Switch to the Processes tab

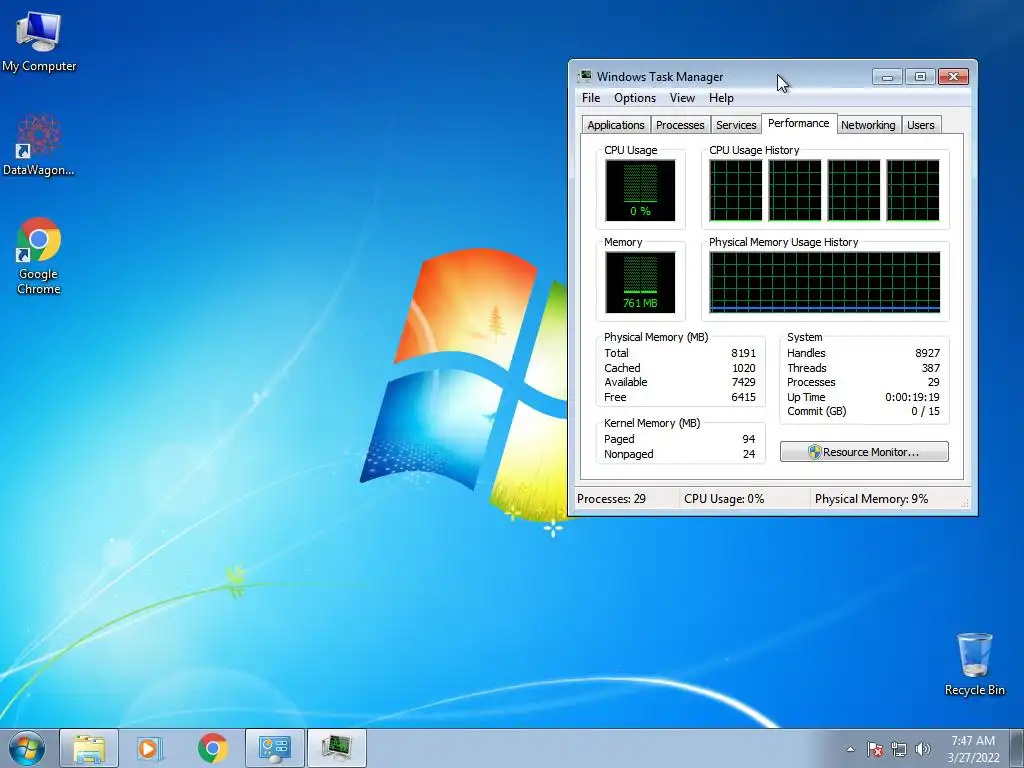point(680,125)
